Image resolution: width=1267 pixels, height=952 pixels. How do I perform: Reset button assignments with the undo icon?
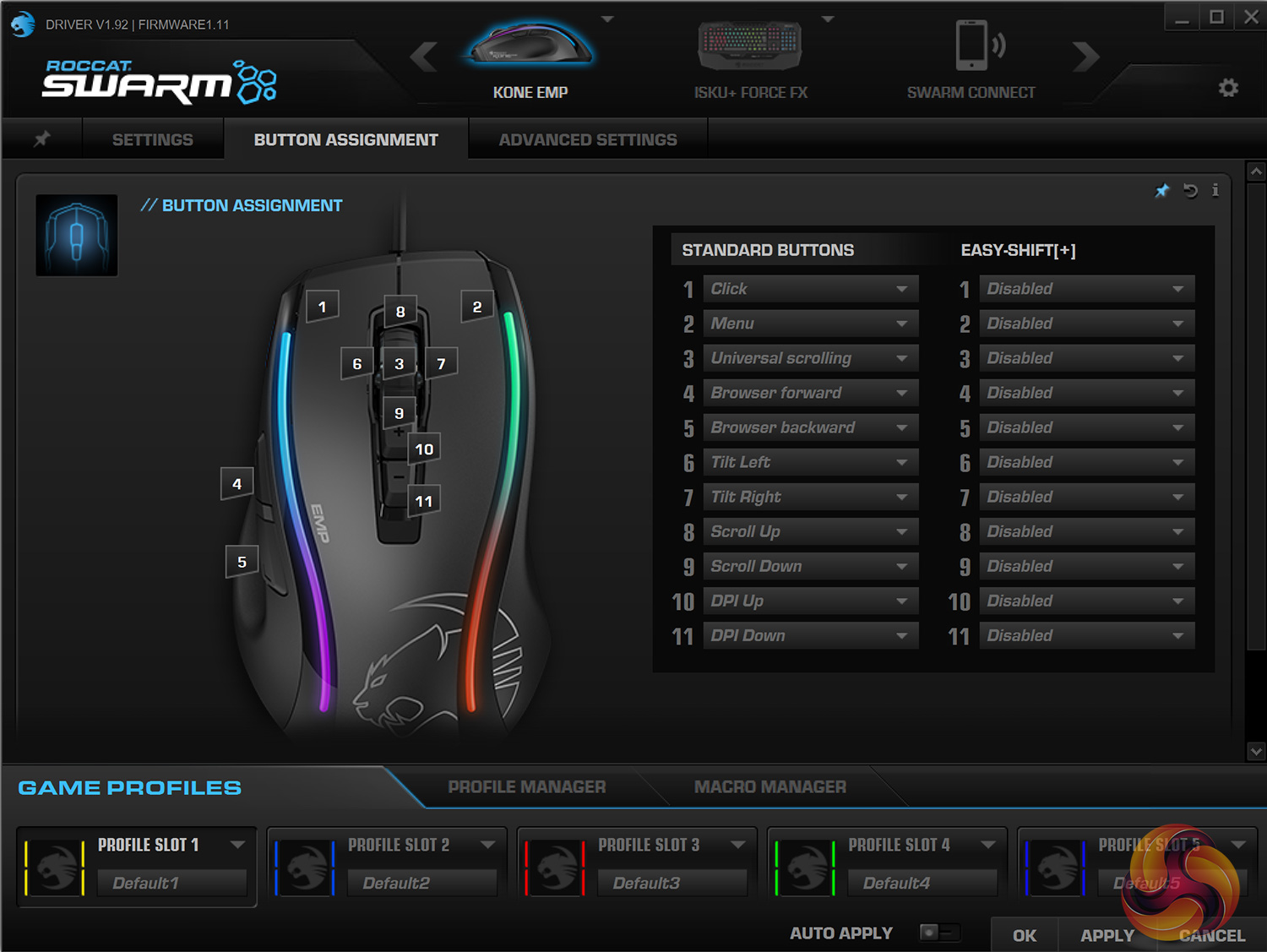pyautogui.click(x=1190, y=191)
